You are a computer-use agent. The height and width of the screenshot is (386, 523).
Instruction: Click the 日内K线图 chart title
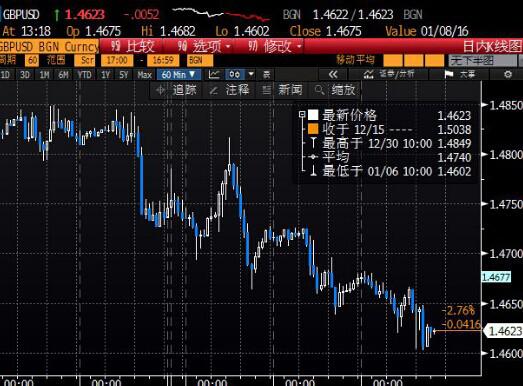(492, 46)
